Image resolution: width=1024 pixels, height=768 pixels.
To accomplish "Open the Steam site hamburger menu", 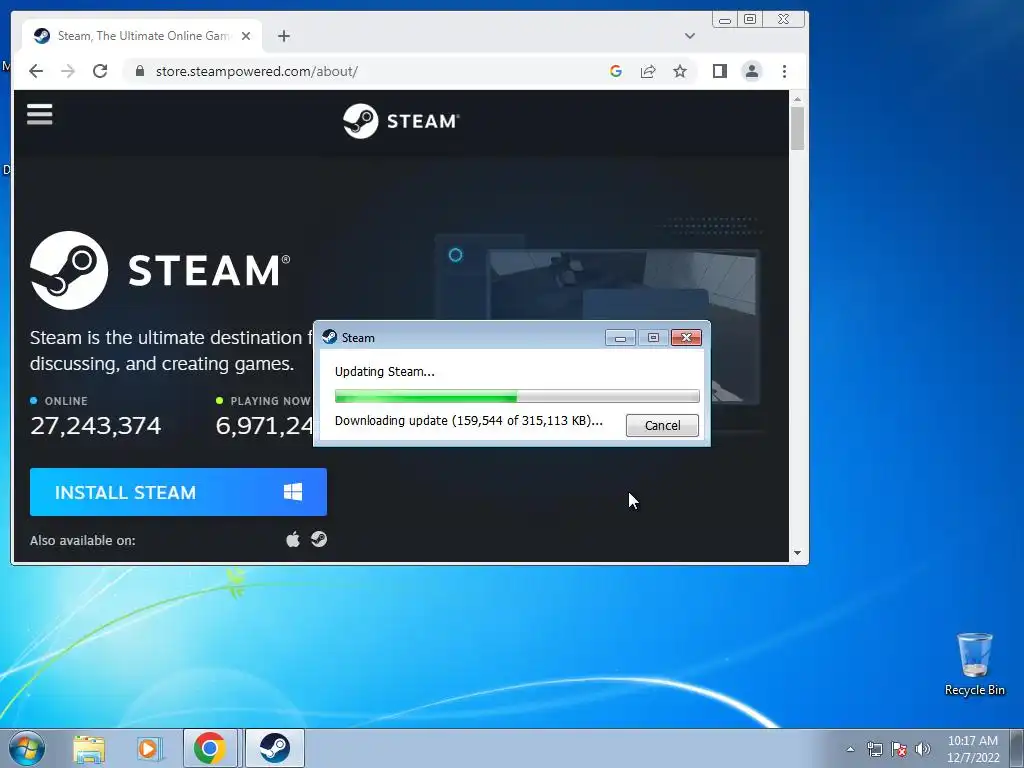I will pyautogui.click(x=39, y=114).
